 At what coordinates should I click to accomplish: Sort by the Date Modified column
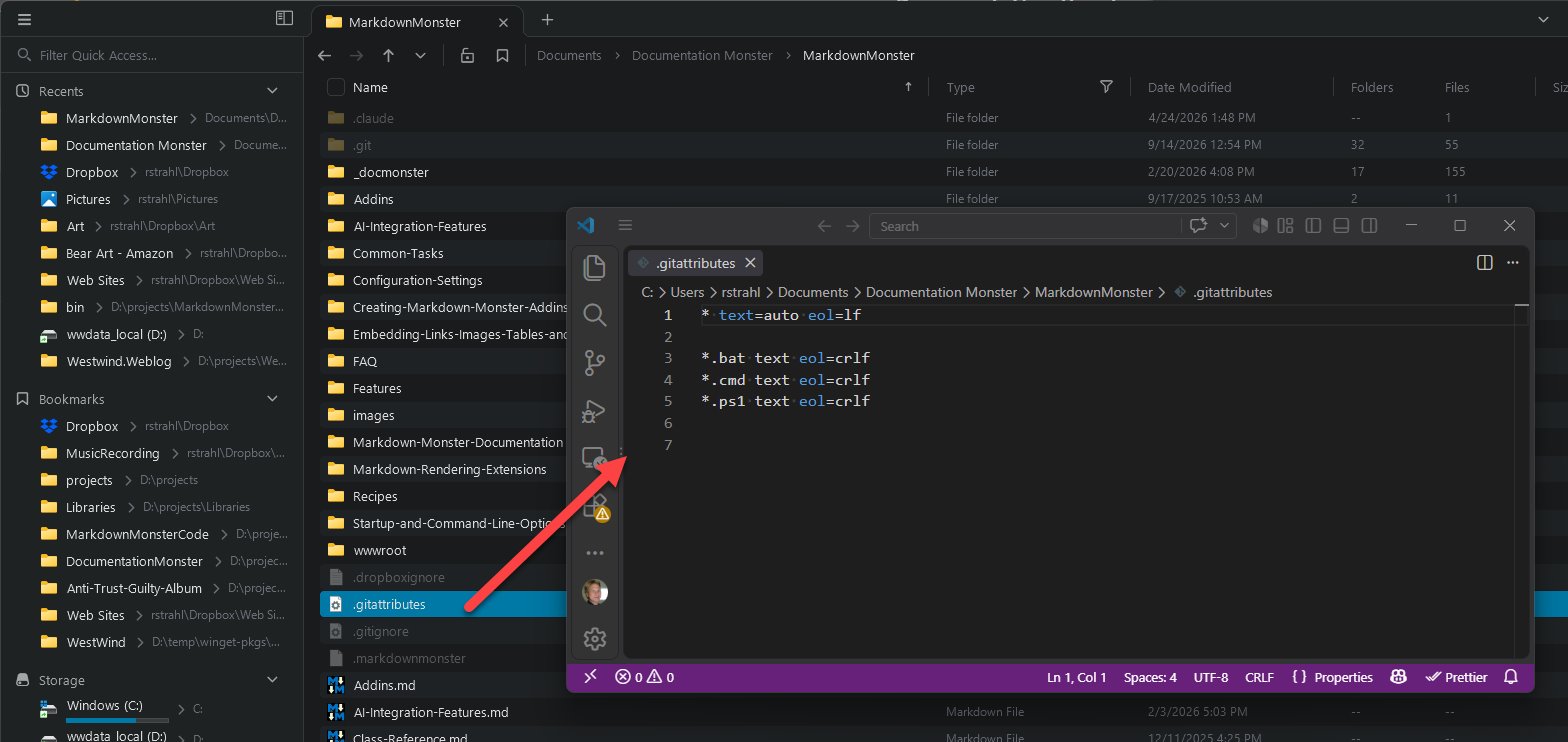(1189, 88)
